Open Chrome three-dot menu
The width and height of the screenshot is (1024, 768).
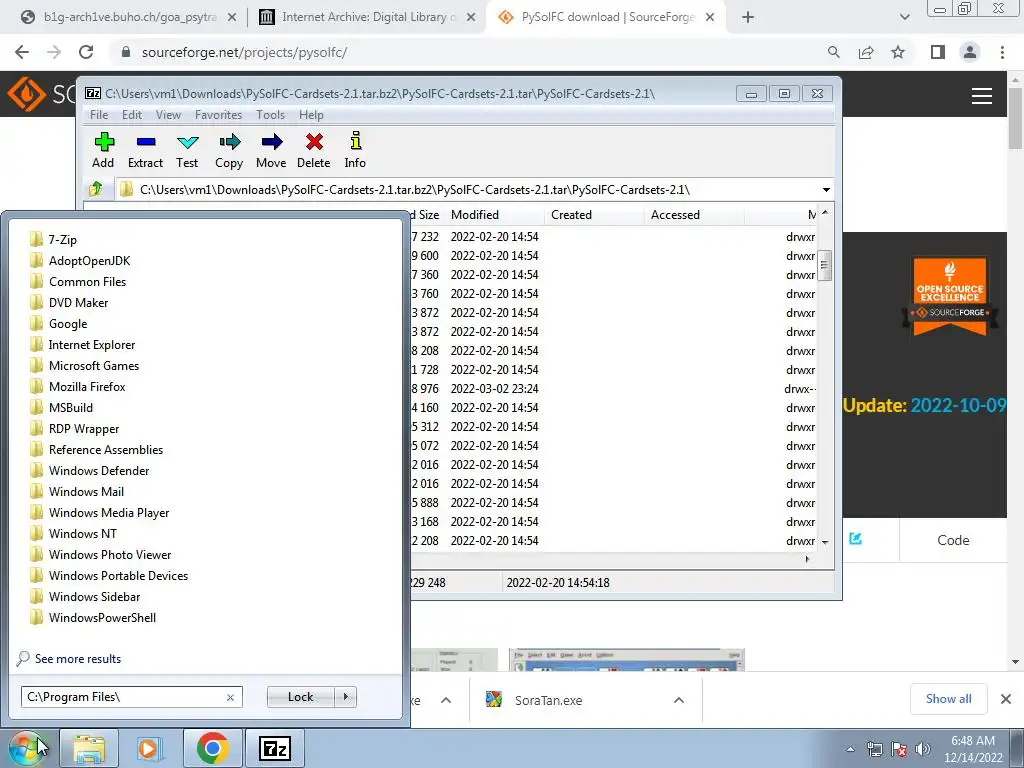tap(1002, 52)
